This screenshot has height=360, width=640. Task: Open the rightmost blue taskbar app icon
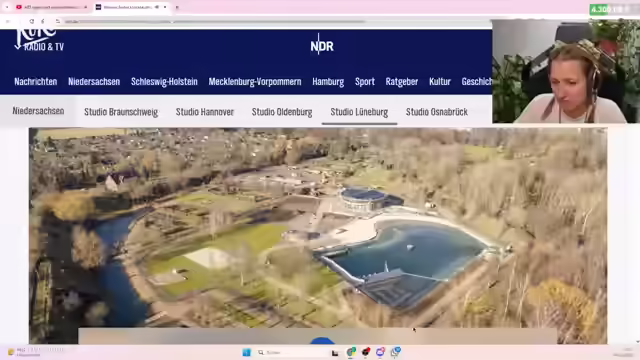[396, 352]
